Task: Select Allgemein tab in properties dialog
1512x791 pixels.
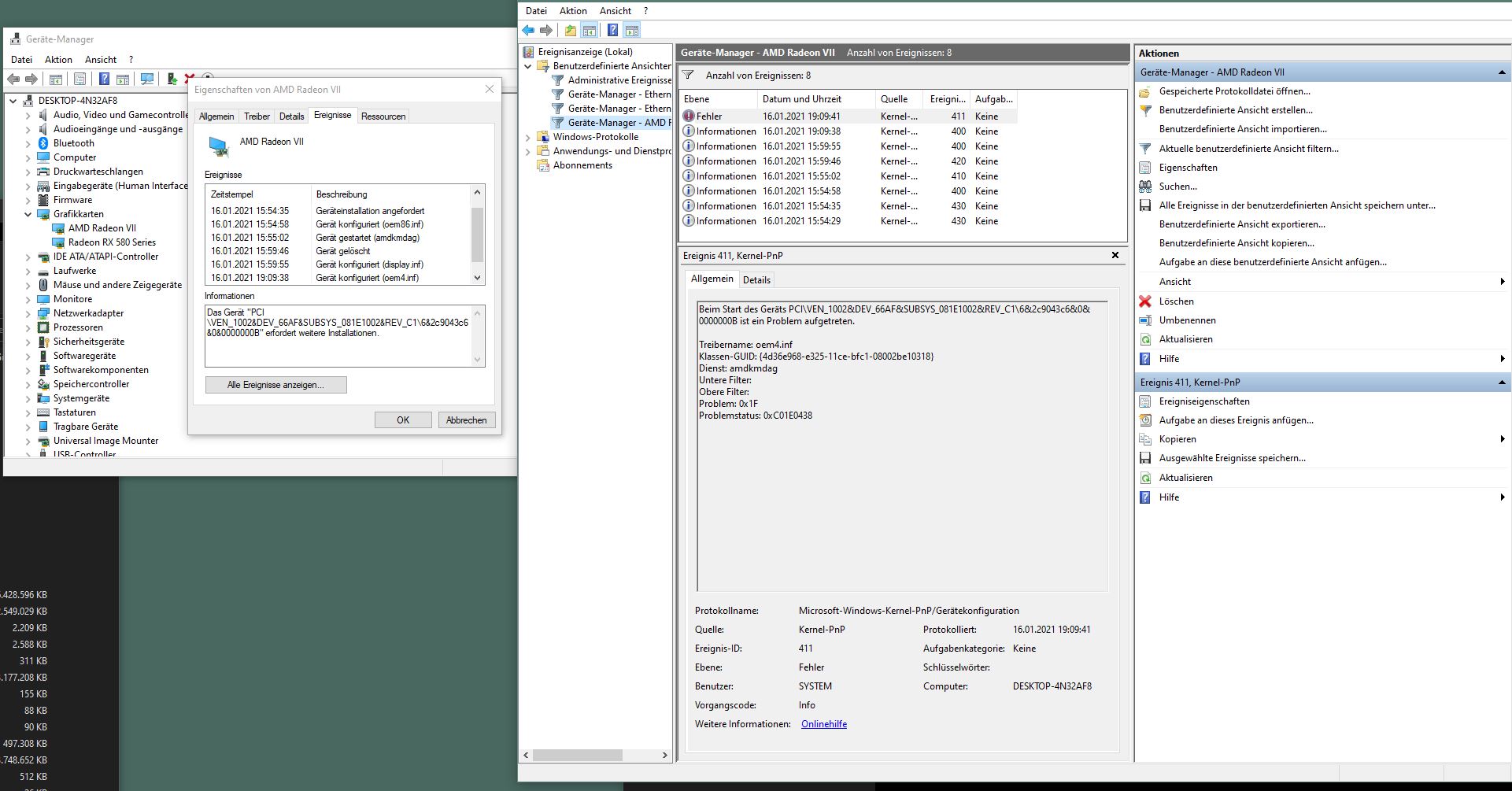Action: pos(216,116)
